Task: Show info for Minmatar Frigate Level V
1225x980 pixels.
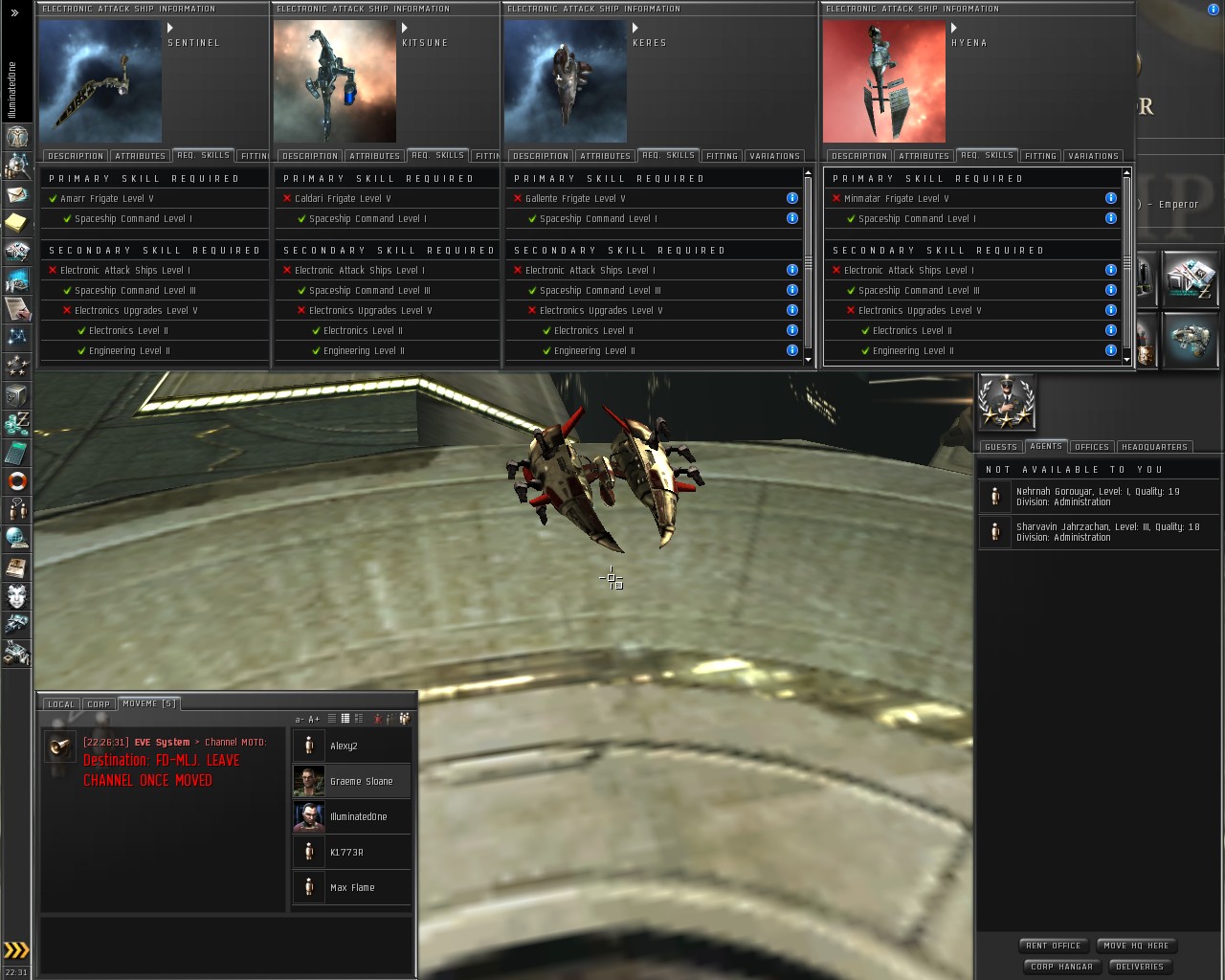Action: point(1111,198)
